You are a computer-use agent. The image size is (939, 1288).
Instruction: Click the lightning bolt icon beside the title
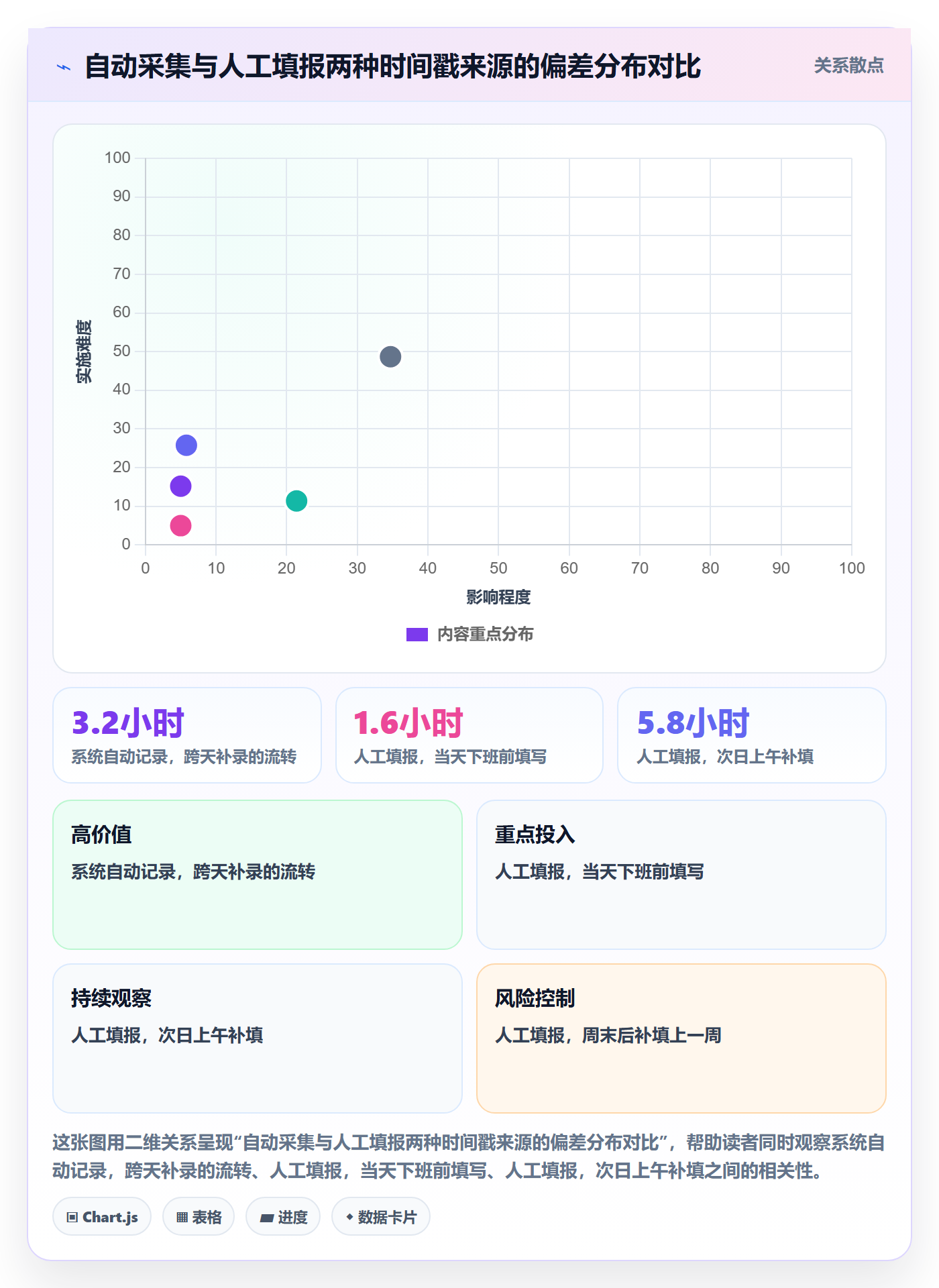point(64,67)
